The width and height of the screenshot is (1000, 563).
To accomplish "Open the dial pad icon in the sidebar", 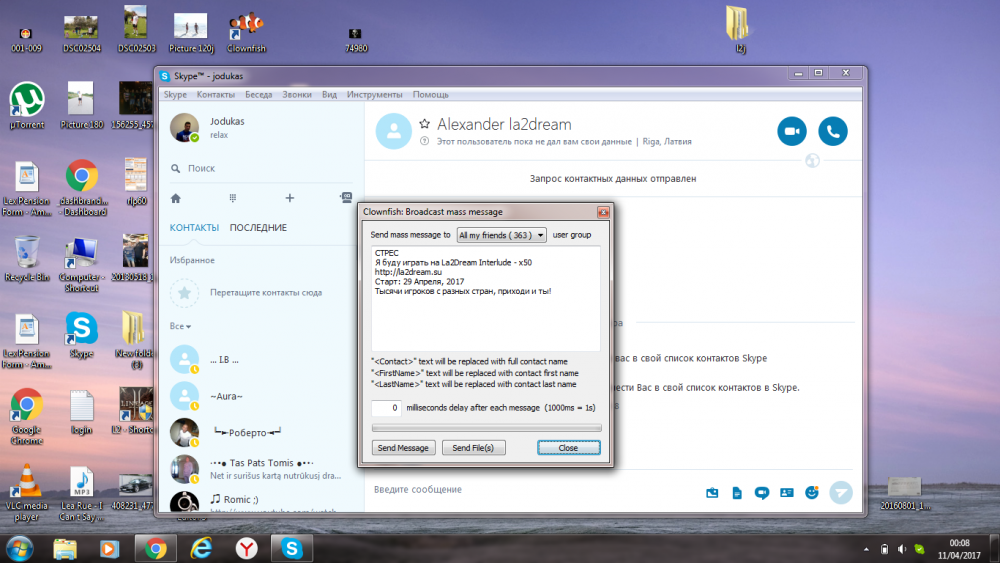I will click(x=232, y=198).
